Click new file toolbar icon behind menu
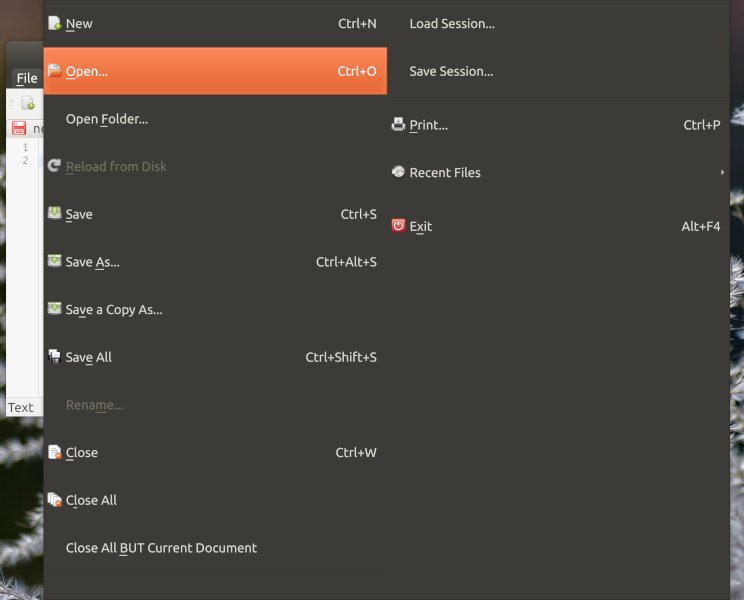This screenshot has height=600, width=744. coord(28,102)
